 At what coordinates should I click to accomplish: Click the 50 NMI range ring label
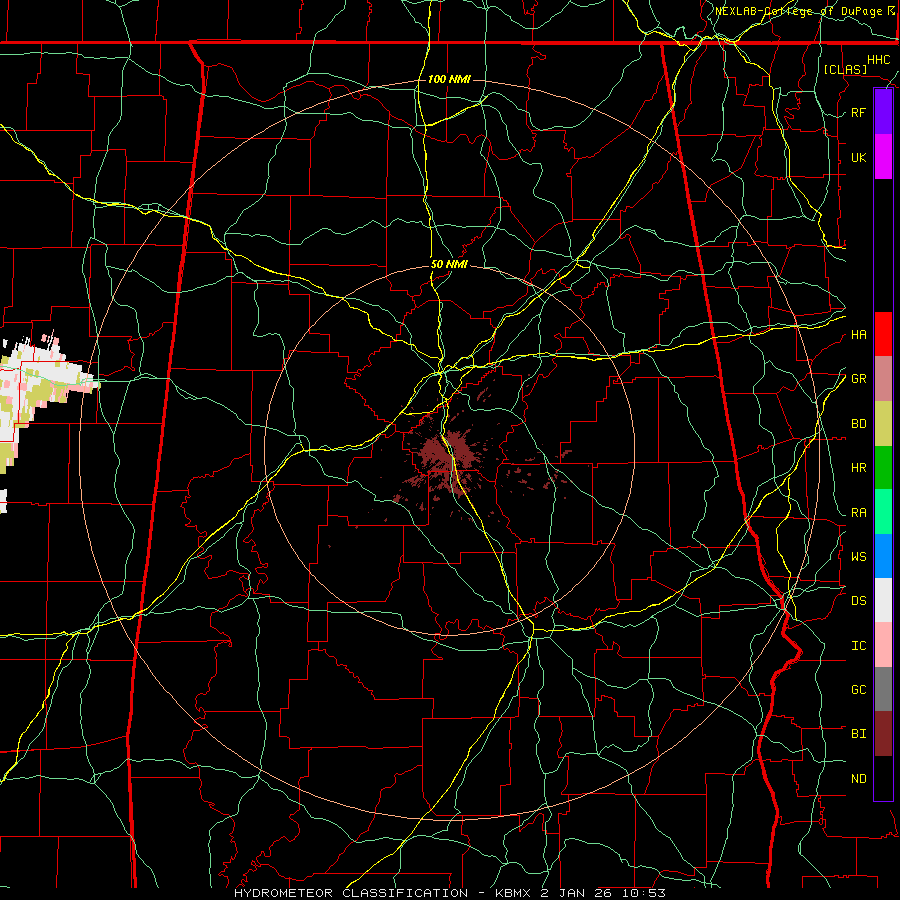tap(449, 264)
